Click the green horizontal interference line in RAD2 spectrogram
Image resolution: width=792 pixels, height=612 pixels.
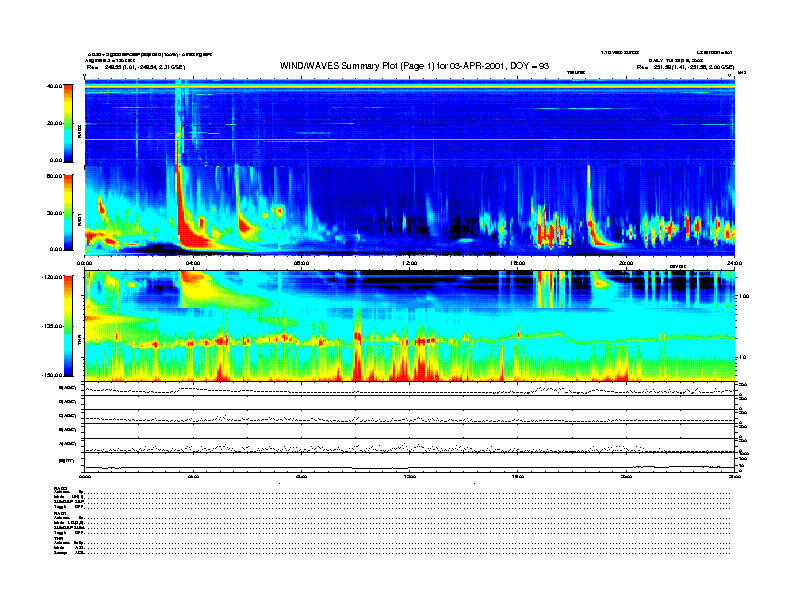(410, 139)
